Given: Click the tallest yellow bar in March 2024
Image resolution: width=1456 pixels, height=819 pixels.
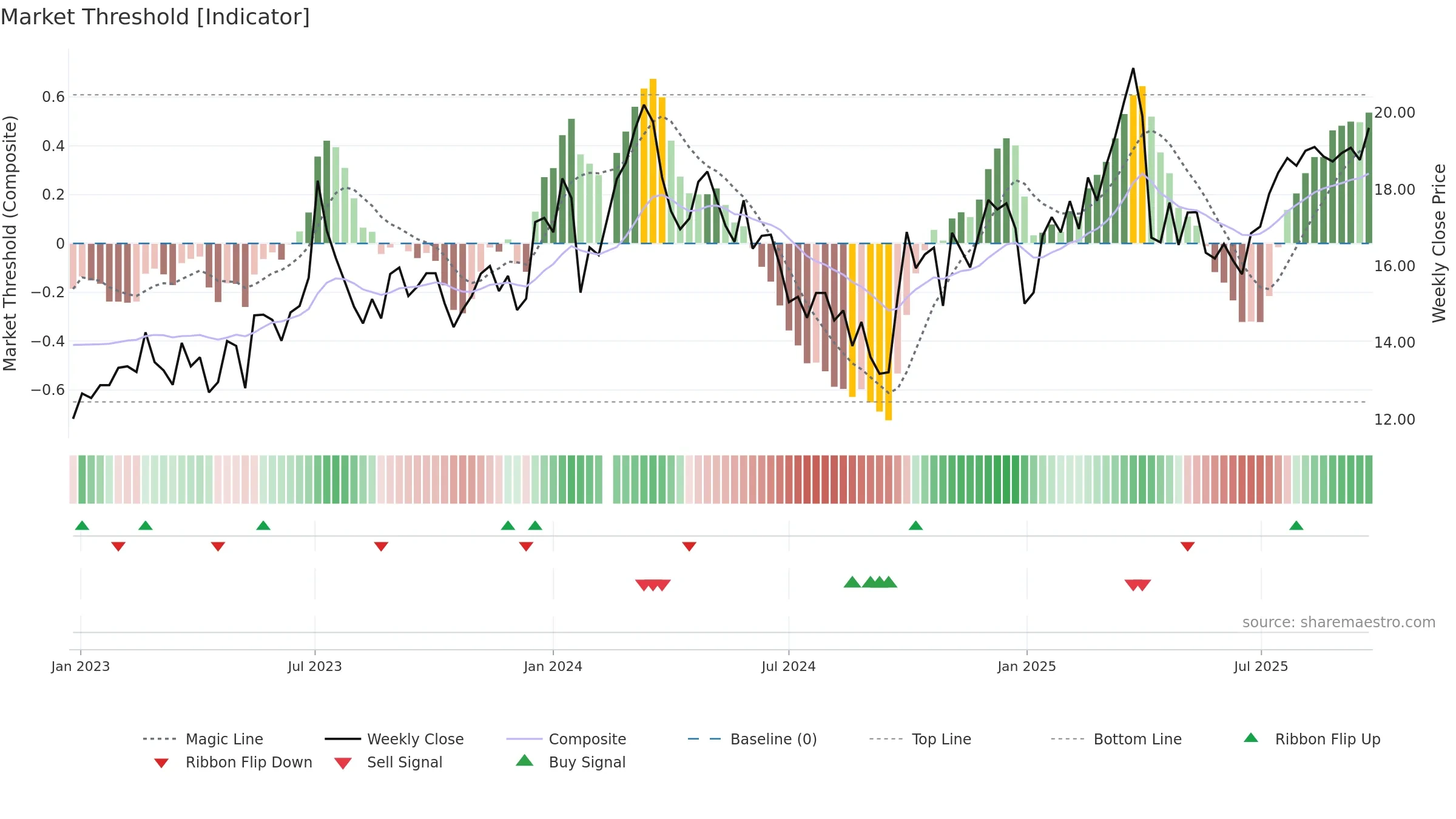Looking at the screenshot, I should pos(653,161).
